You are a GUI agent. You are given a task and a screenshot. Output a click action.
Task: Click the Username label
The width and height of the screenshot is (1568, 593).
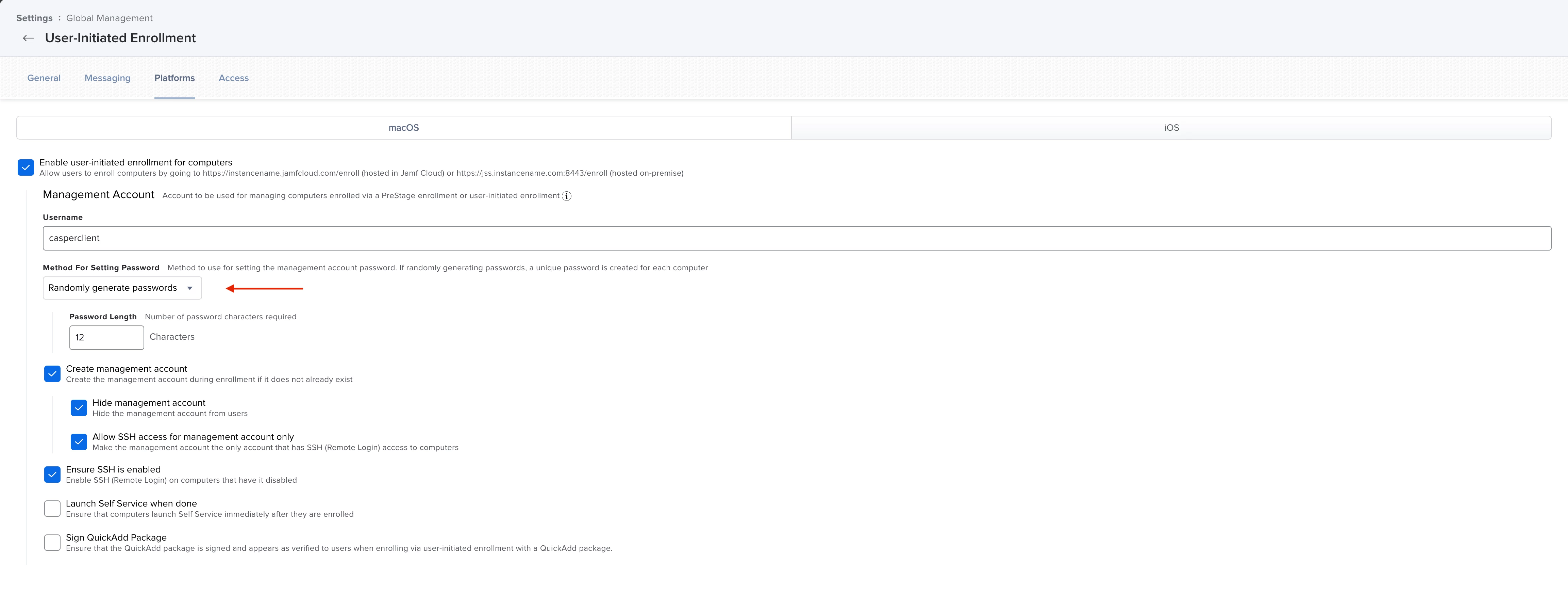click(x=63, y=218)
